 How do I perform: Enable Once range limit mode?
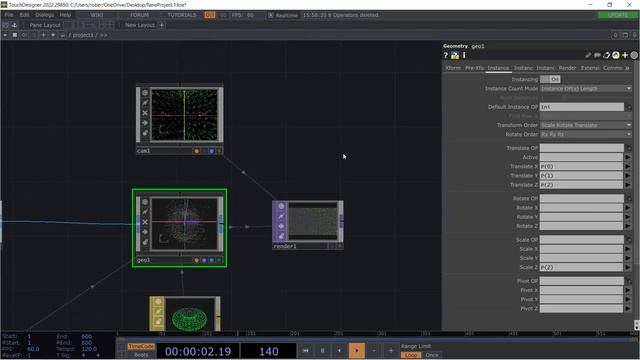point(432,355)
